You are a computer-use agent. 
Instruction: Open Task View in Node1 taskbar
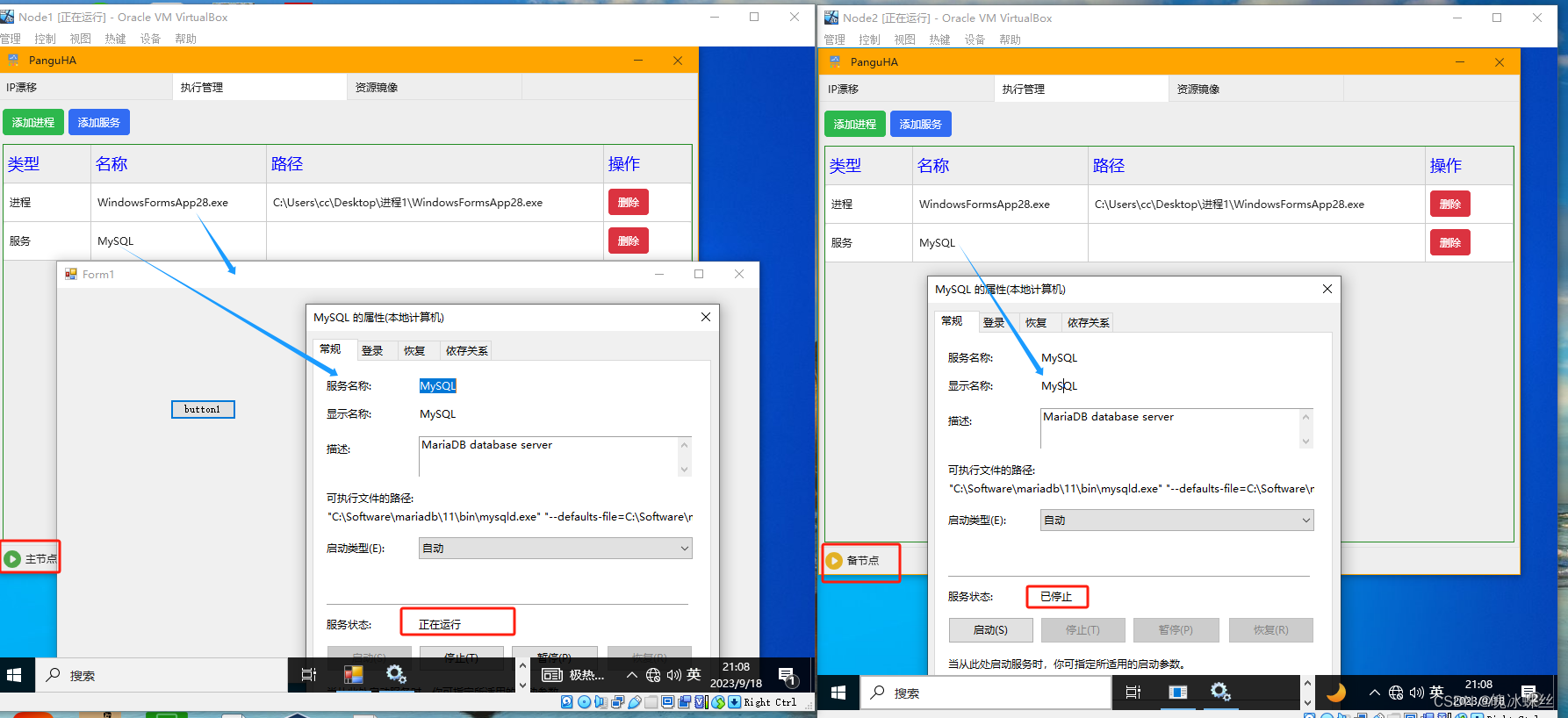point(309,675)
